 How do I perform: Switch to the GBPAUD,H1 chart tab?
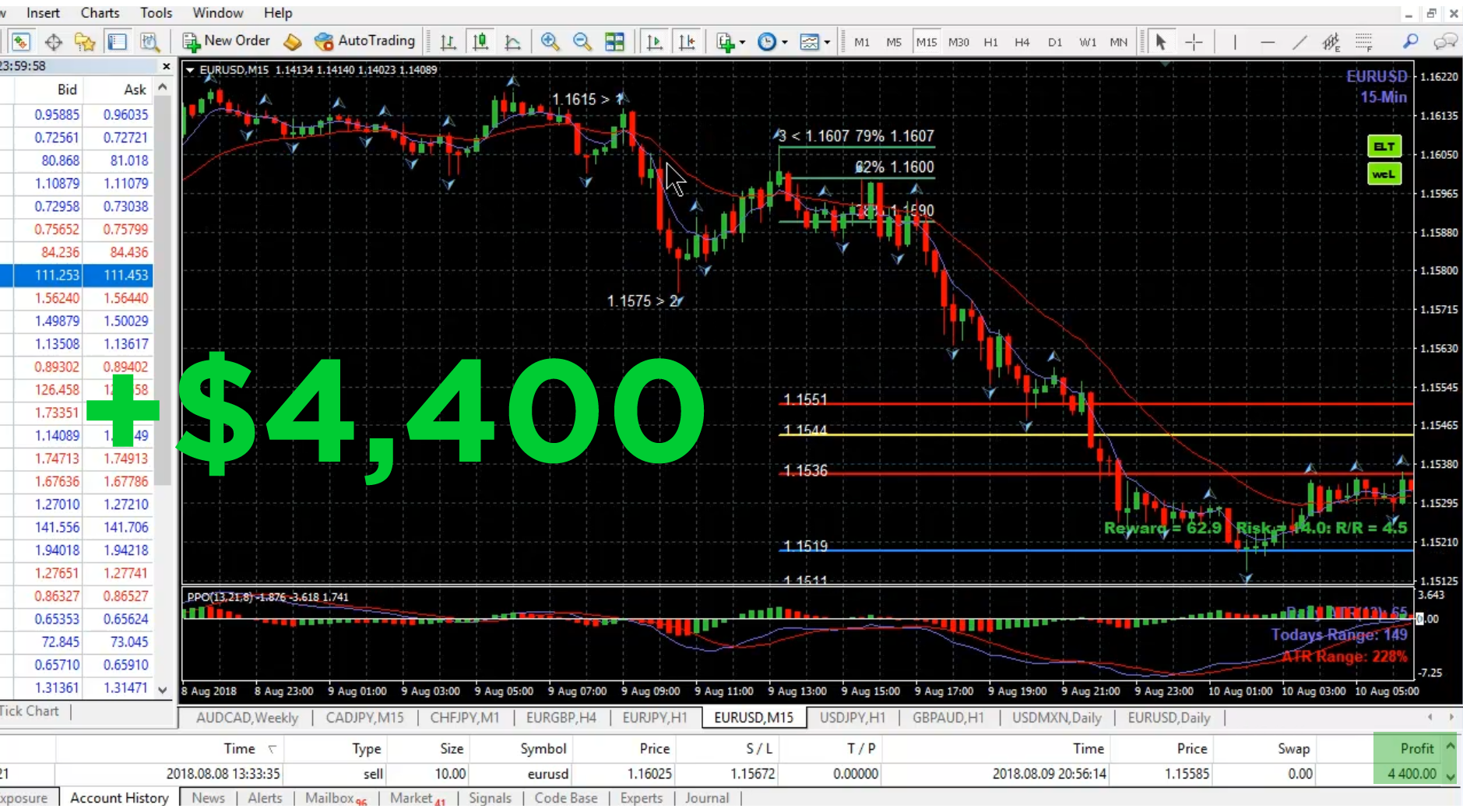(948, 718)
